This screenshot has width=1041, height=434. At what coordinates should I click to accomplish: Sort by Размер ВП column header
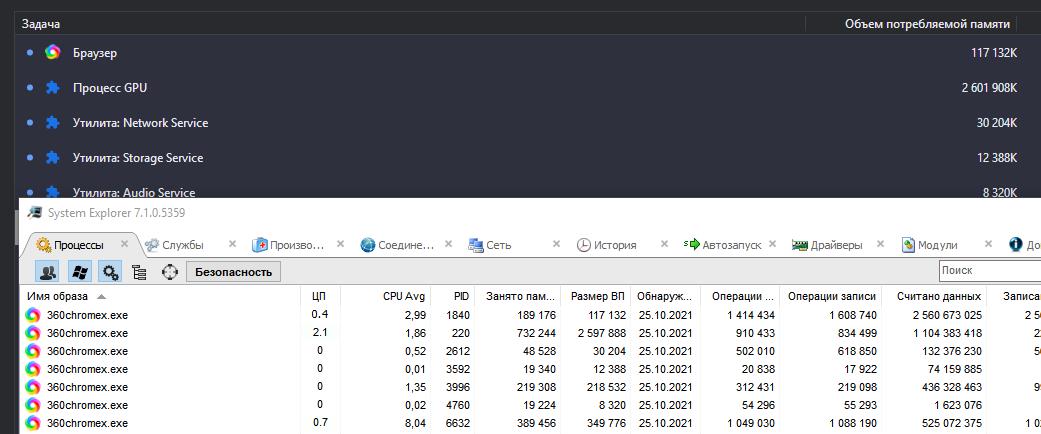(596, 296)
